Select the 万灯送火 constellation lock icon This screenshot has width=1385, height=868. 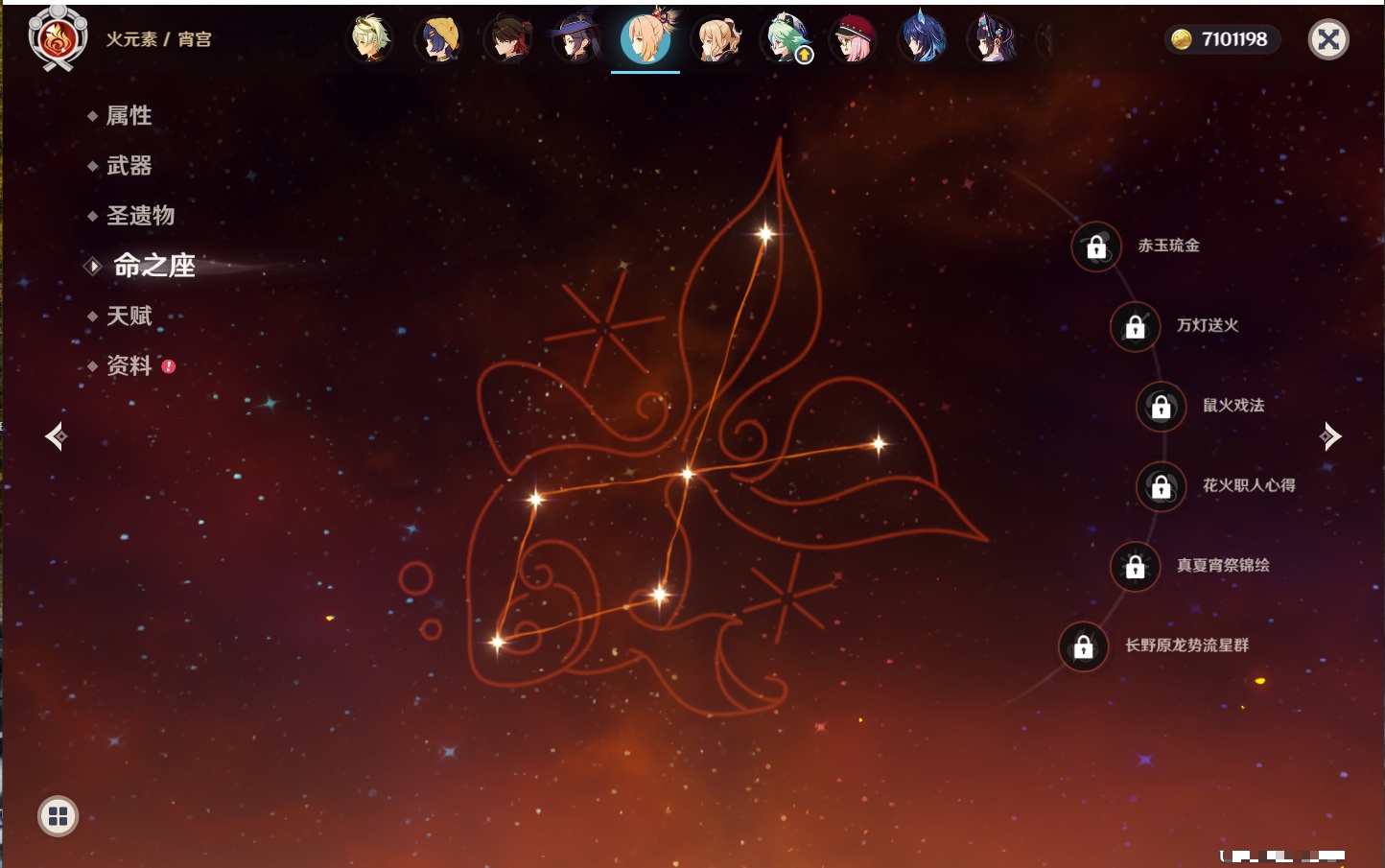pos(1135,326)
